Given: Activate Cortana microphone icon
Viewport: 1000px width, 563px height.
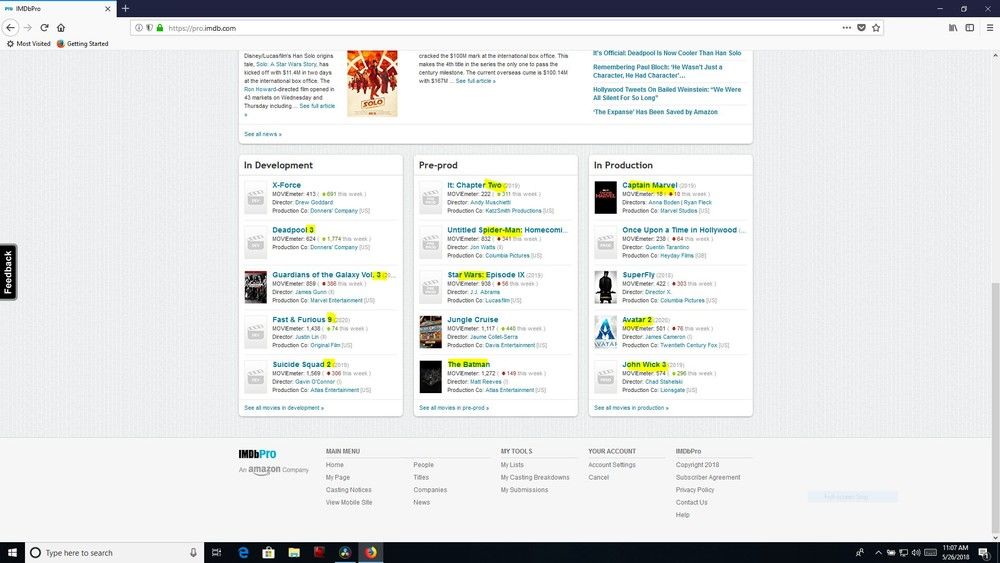Looking at the screenshot, I should [x=193, y=552].
